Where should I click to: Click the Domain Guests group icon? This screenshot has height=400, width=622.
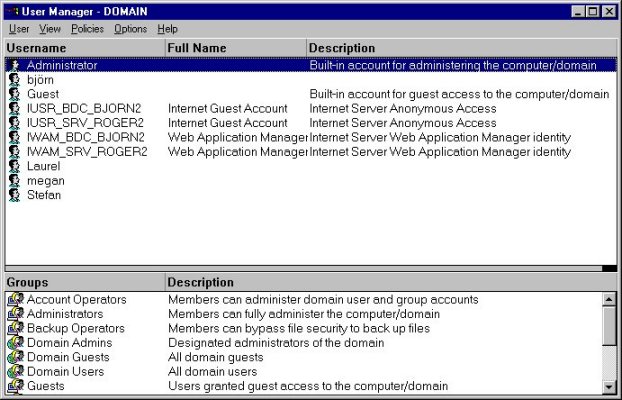click(15, 357)
